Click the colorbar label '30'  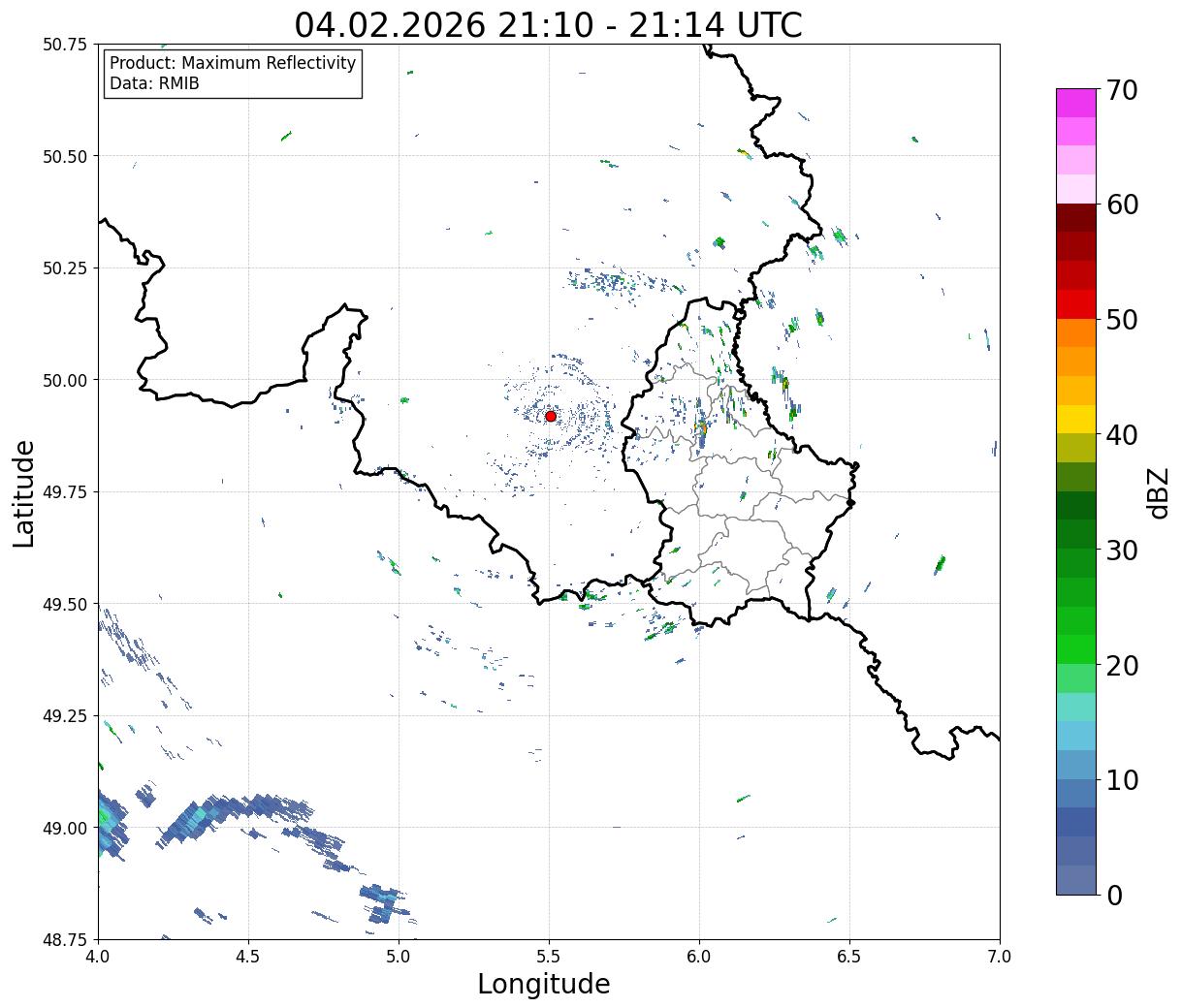(1122, 550)
